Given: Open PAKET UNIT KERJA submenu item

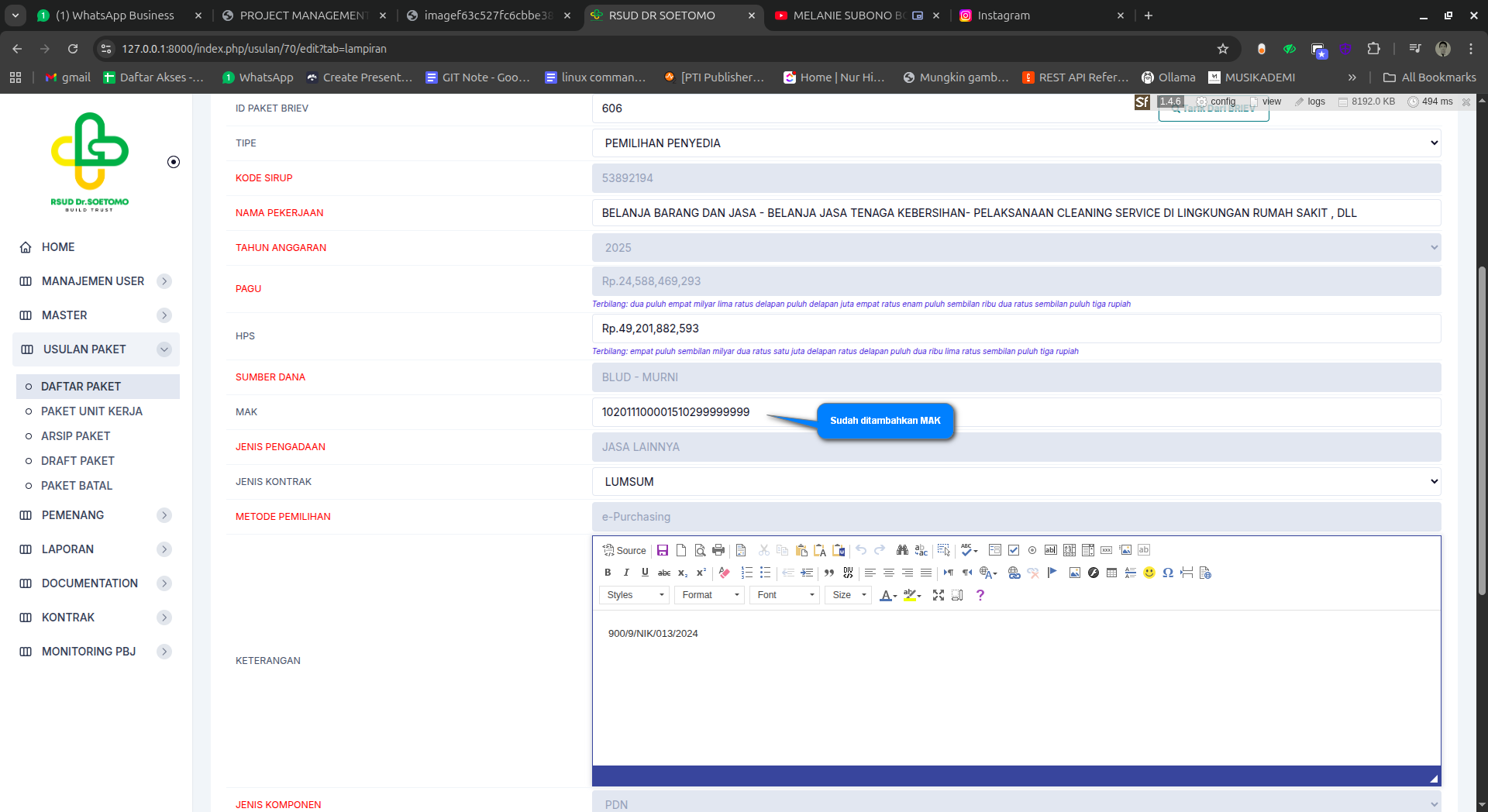Looking at the screenshot, I should click(91, 411).
